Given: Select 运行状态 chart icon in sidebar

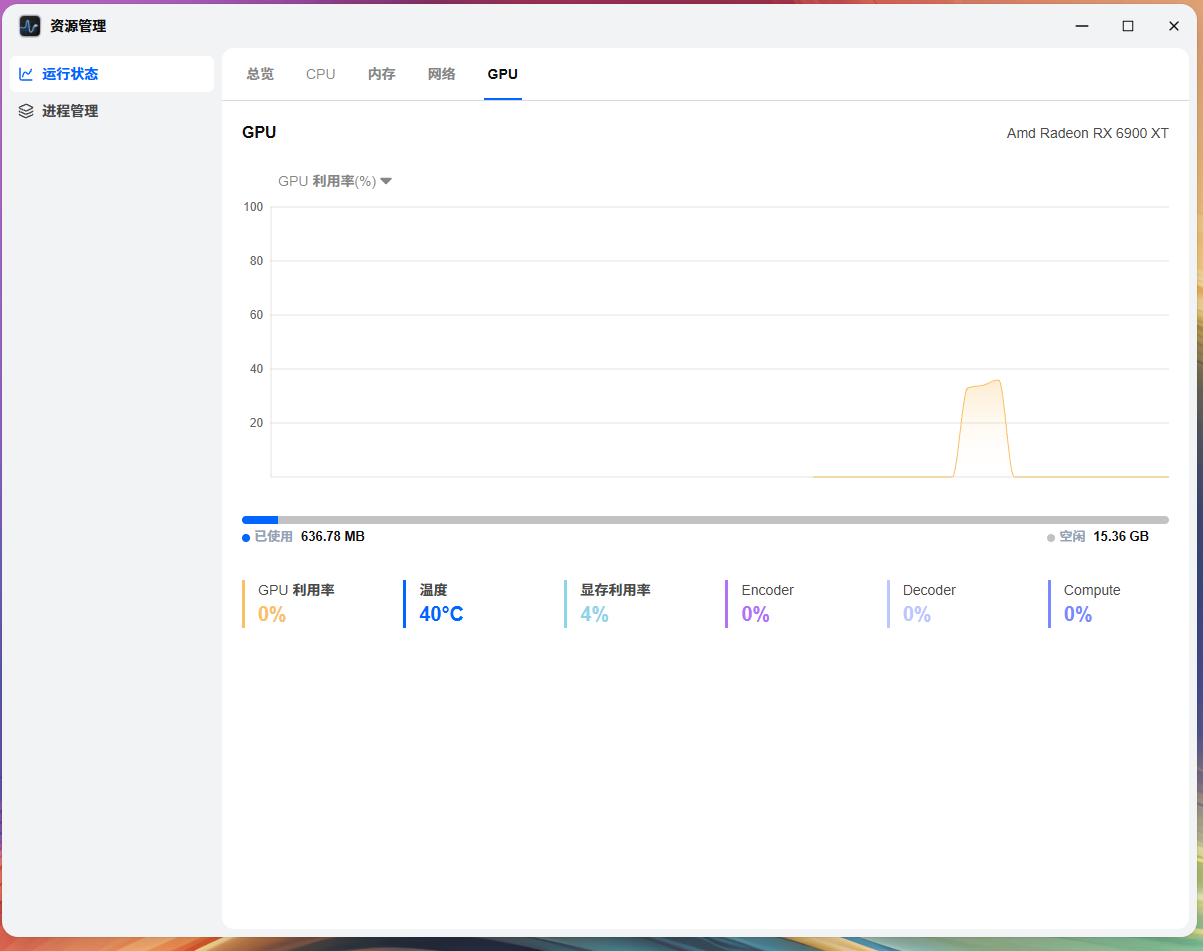Looking at the screenshot, I should (26, 74).
